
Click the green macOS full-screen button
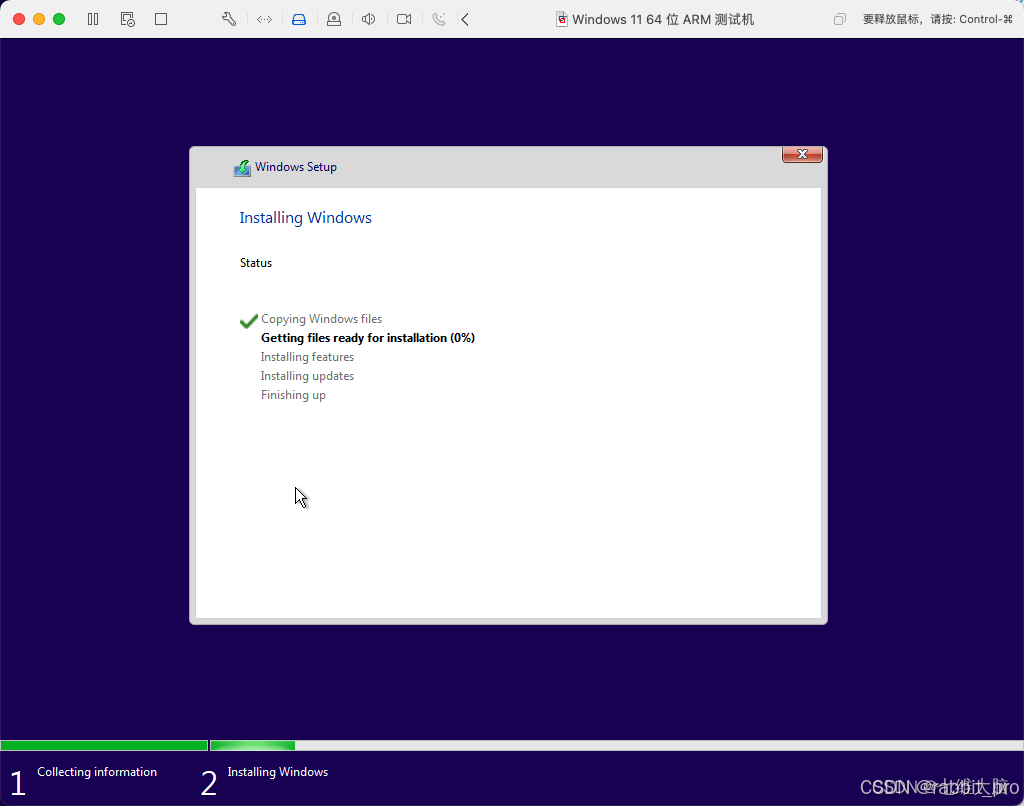pos(59,19)
